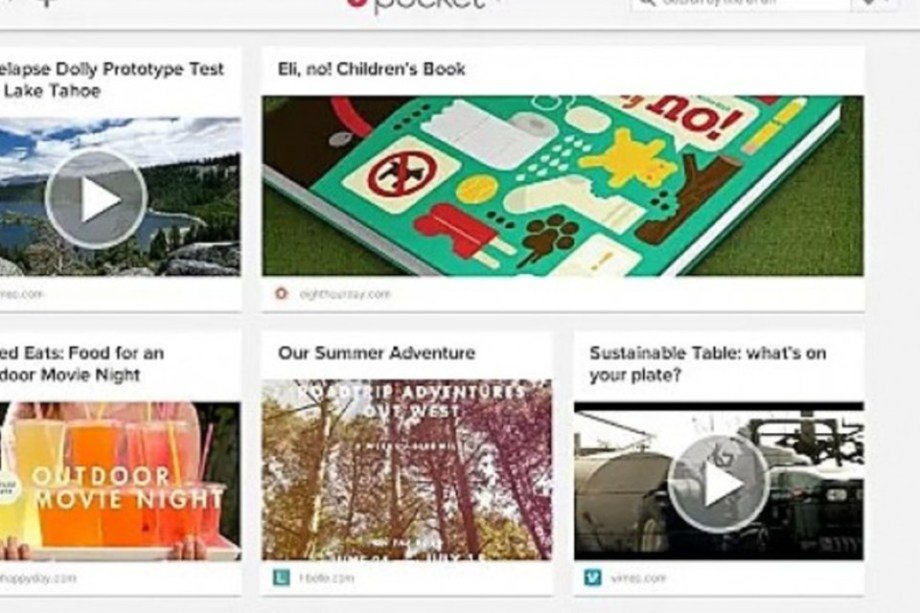Open the Food for an Outdoor Movie Night title
This screenshot has height=613, width=920.
click(x=82, y=364)
